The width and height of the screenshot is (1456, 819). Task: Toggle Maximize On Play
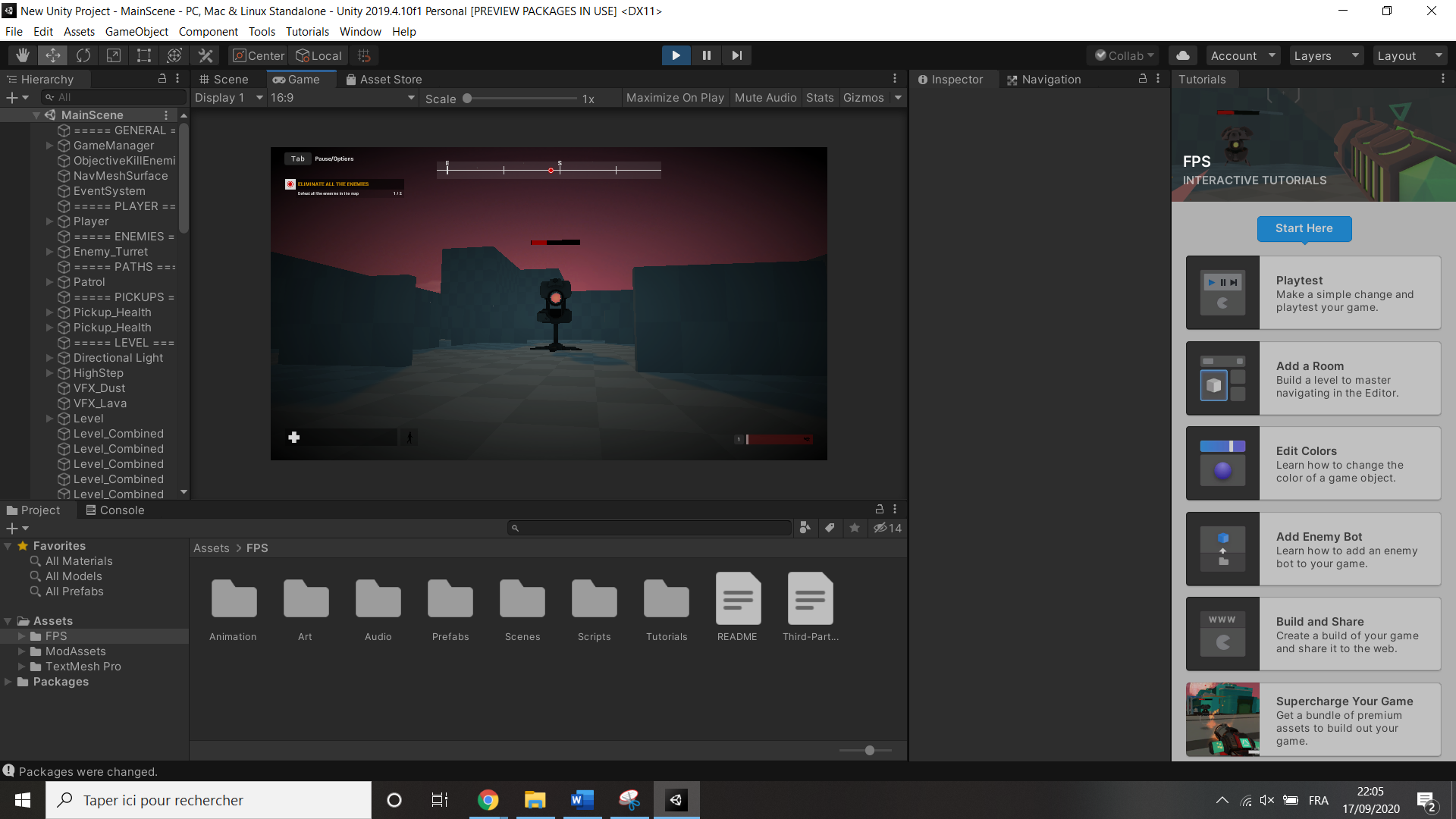point(675,98)
